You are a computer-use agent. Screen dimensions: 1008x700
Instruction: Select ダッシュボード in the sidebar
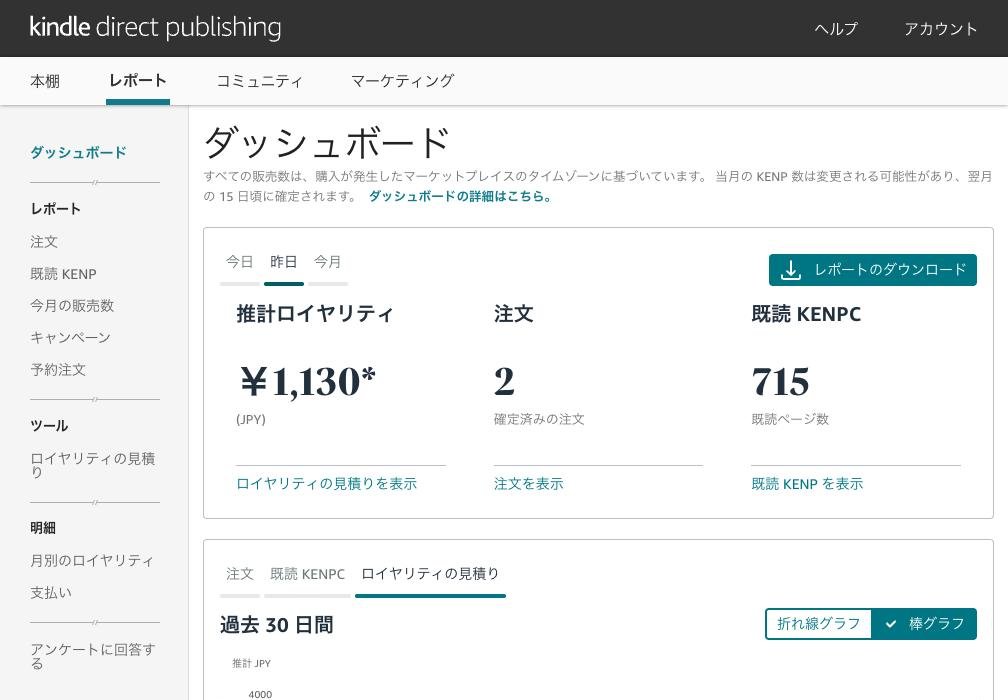point(78,152)
